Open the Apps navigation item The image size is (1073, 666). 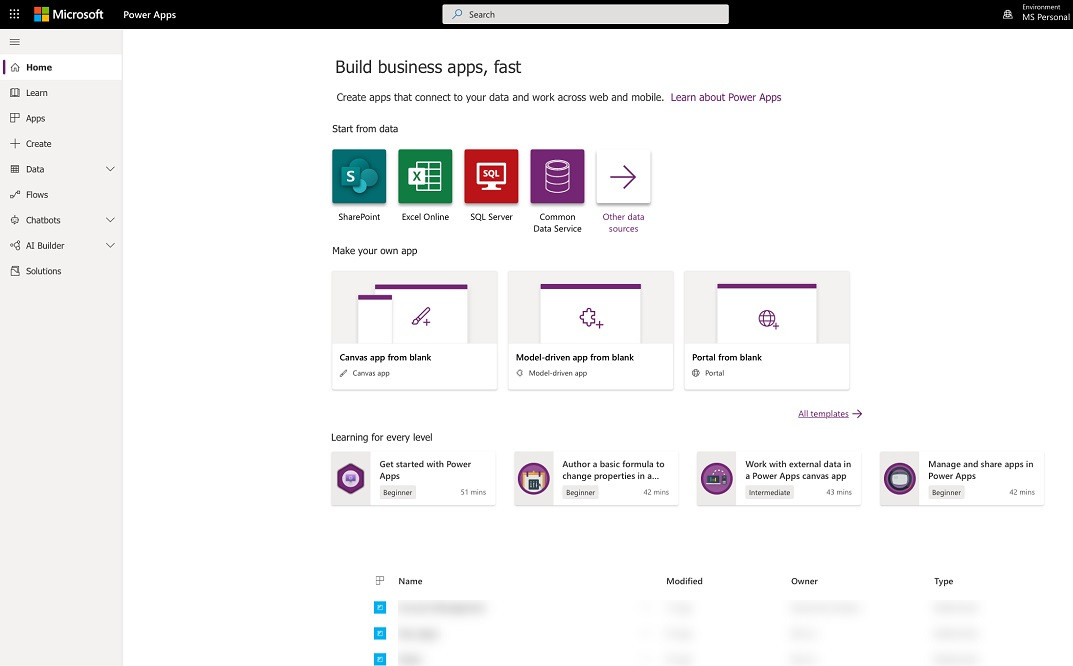pyautogui.click(x=62, y=118)
